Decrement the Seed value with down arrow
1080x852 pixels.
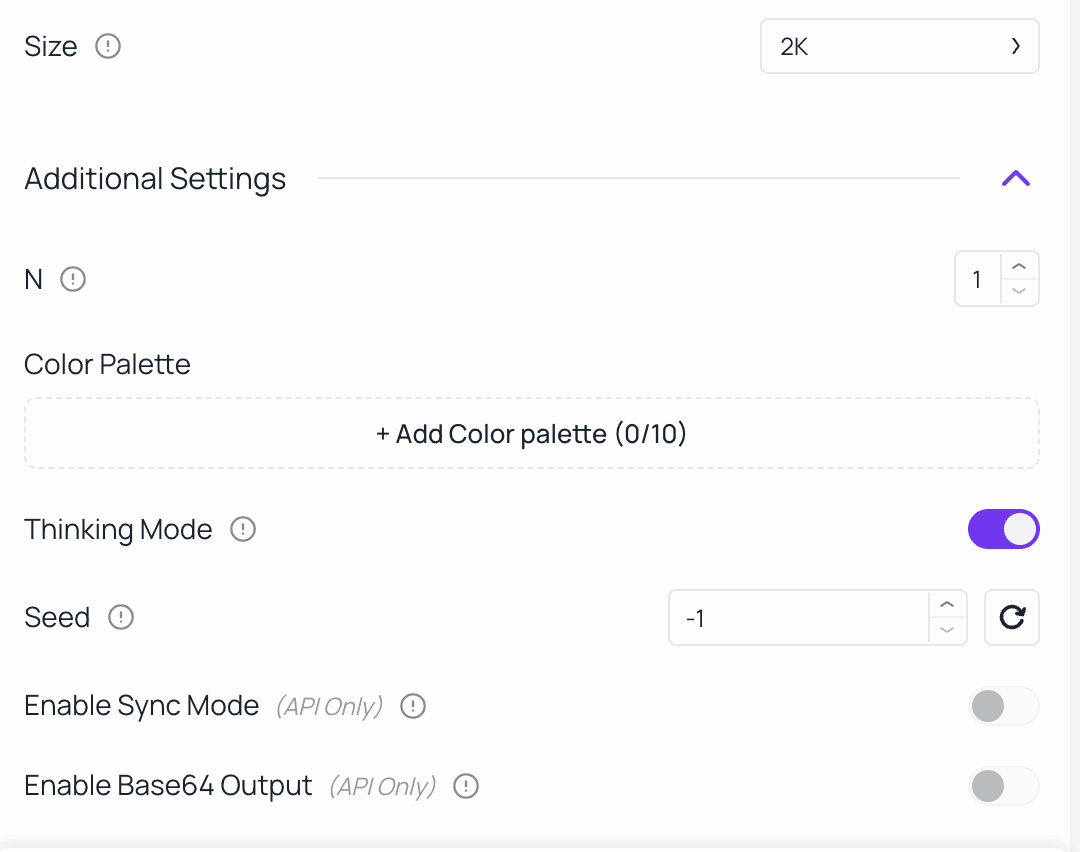click(x=947, y=631)
